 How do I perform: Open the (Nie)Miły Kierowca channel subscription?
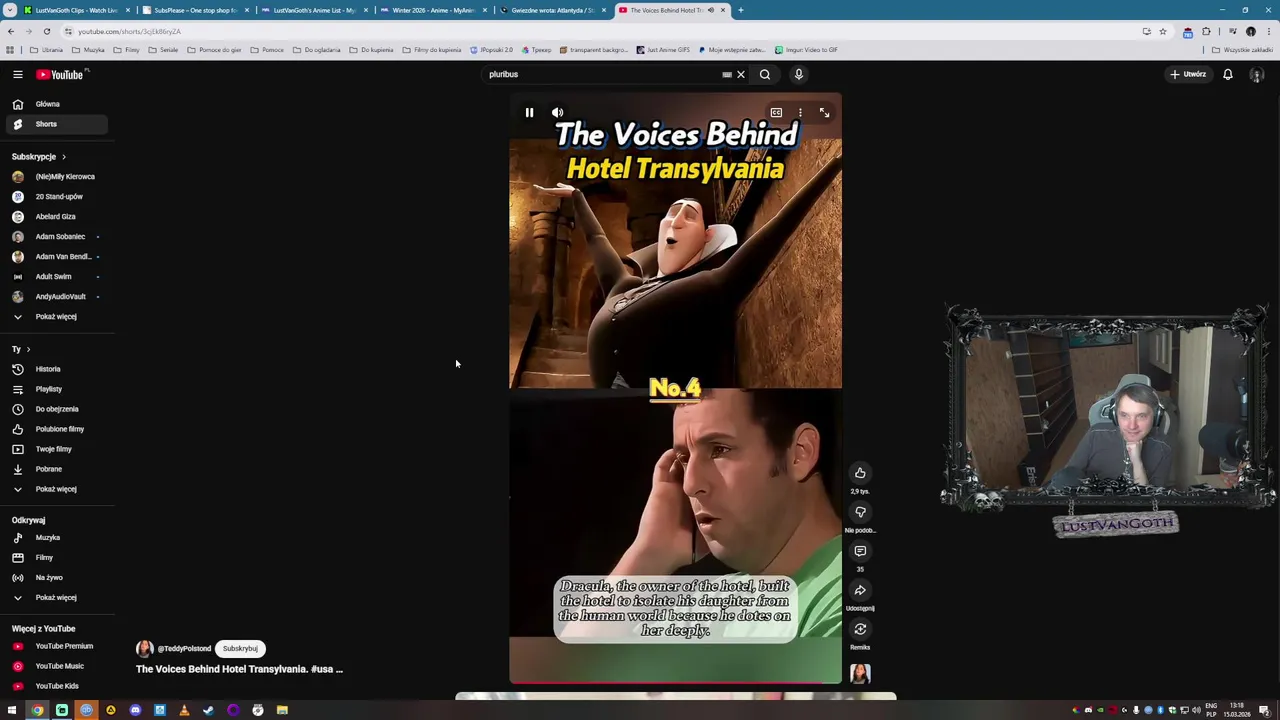click(x=55, y=176)
